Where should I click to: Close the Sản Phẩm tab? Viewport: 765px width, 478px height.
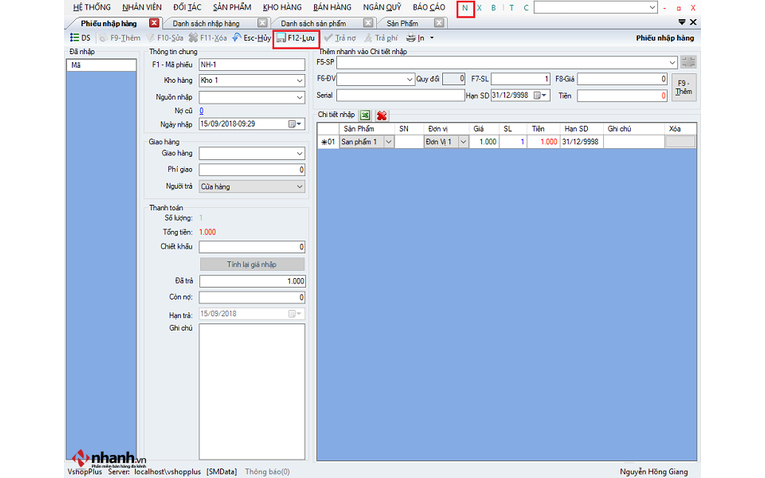pyautogui.click(x=440, y=23)
